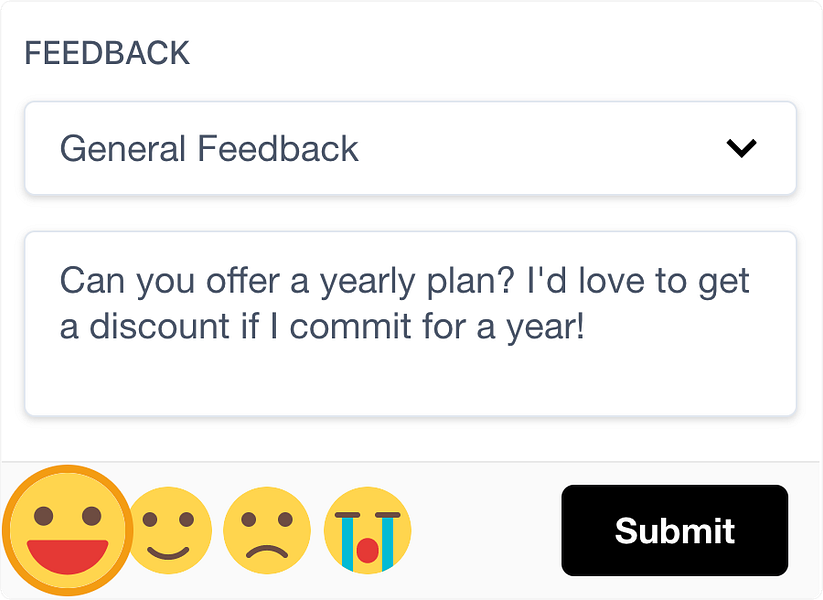
Task: Expand feedback type list via chevron
Action: pyautogui.click(x=741, y=148)
